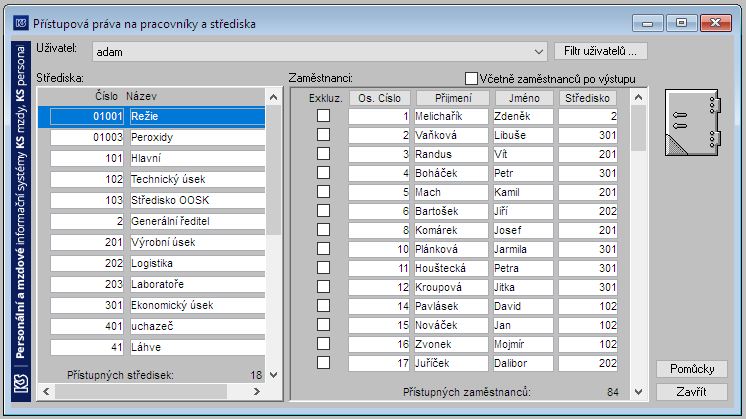Sort by the Jméno column header
Viewport: 746px width, 419px height.
[524, 98]
